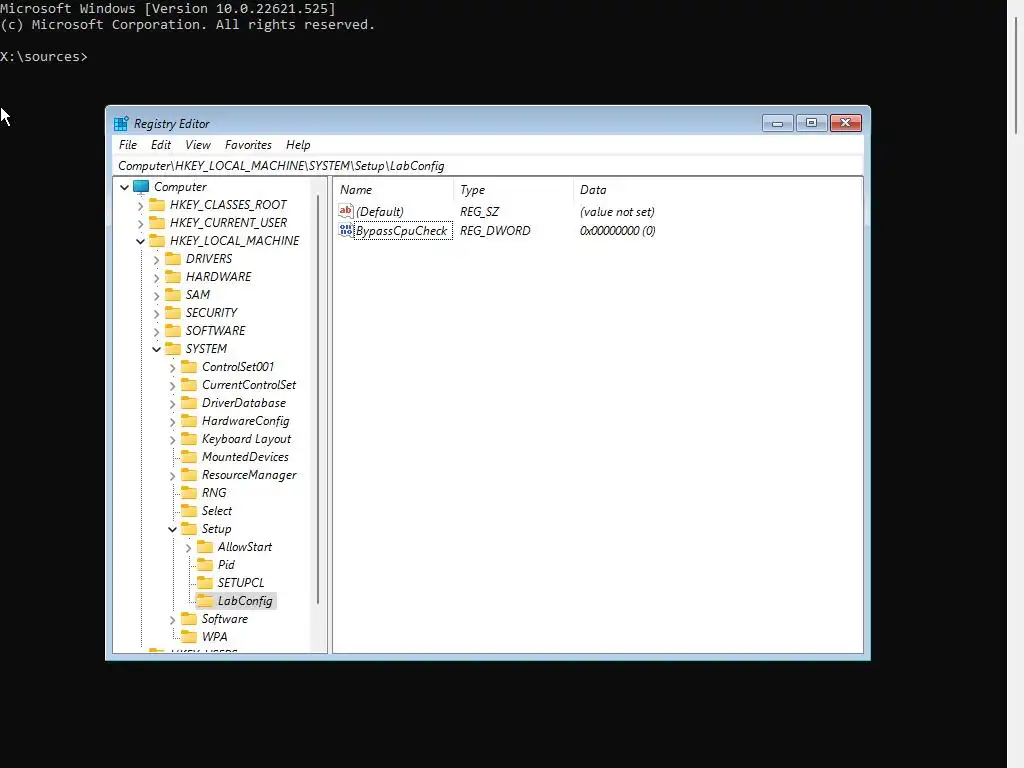Select the BypassCpuCheck value name
Image resolution: width=1024 pixels, height=768 pixels.
click(x=402, y=231)
